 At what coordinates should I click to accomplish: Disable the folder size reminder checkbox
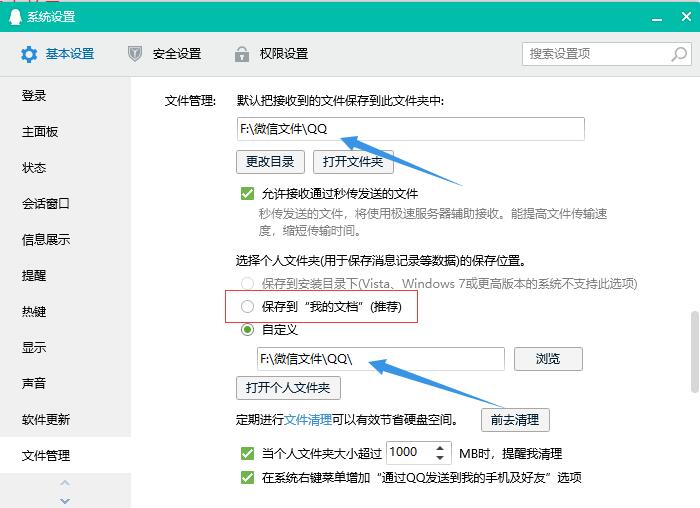(x=247, y=454)
